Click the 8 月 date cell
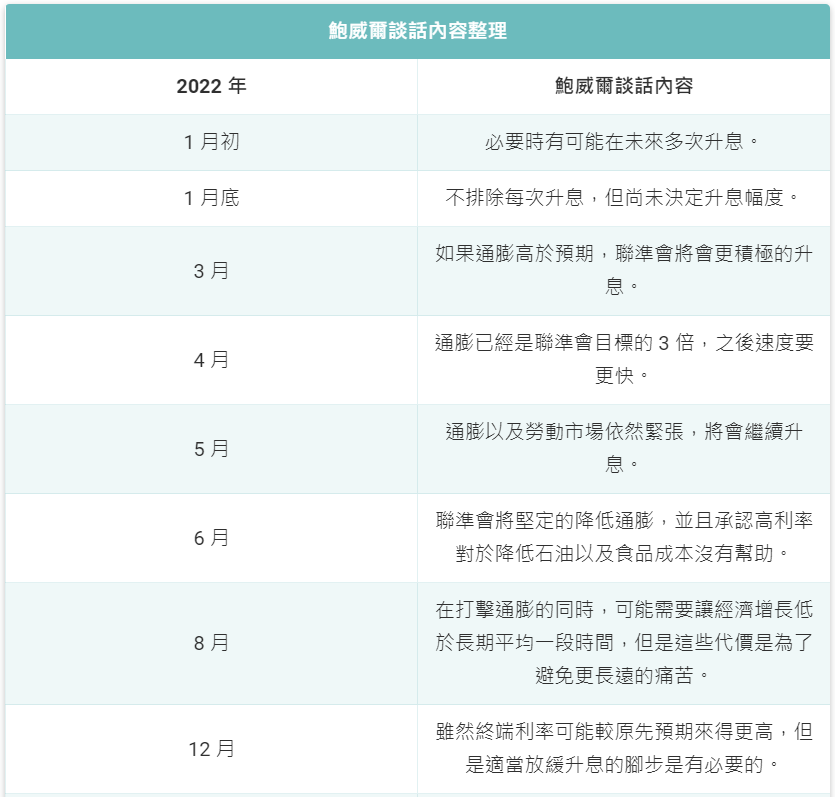Viewport: 835px width, 797px height. 211,643
